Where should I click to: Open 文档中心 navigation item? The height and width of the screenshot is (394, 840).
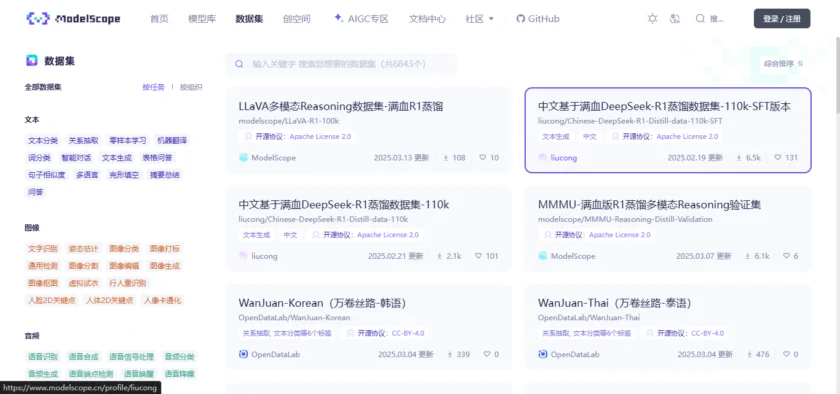coord(427,19)
